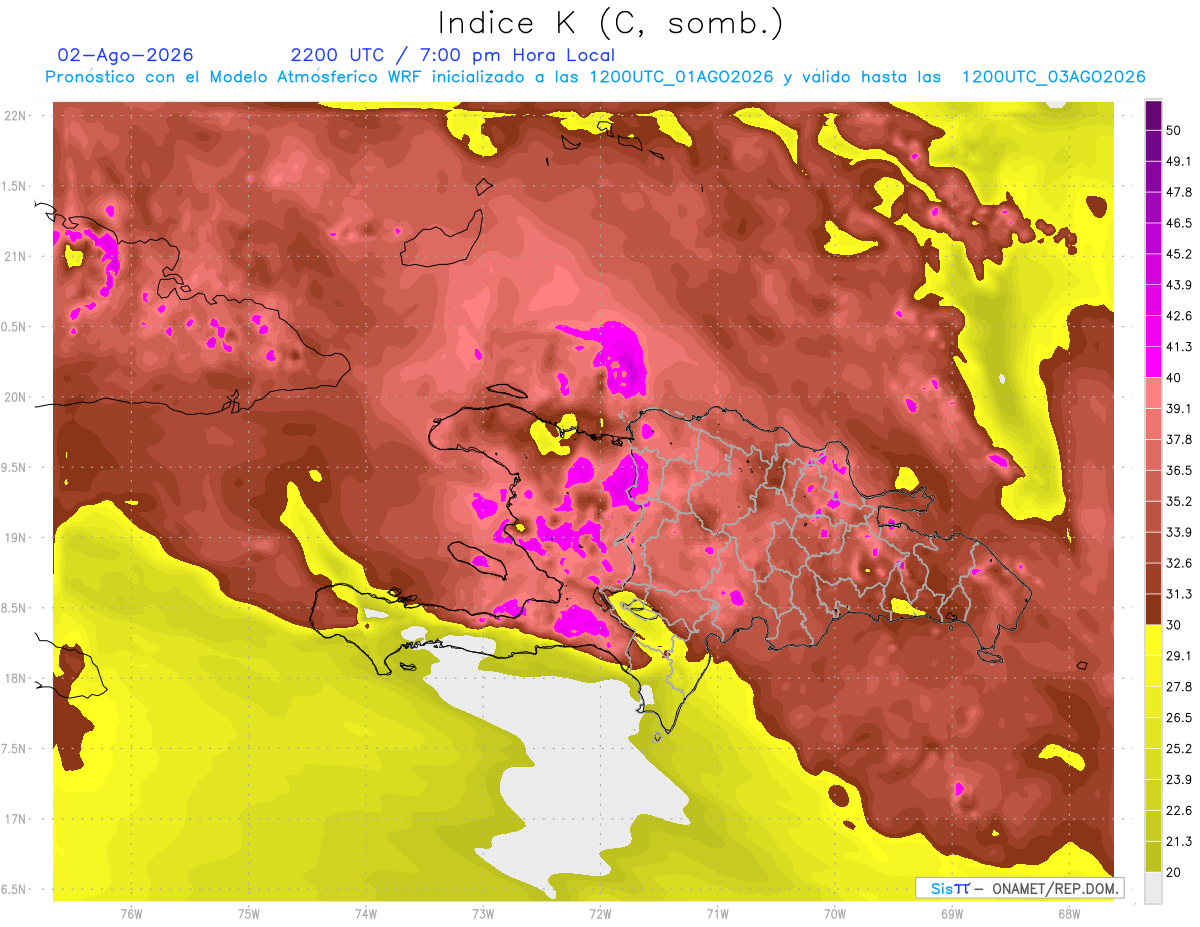This screenshot has height=927, width=1200.
Task: Click the "7.5N" latitude axis label
Action: pyautogui.click(x=14, y=748)
